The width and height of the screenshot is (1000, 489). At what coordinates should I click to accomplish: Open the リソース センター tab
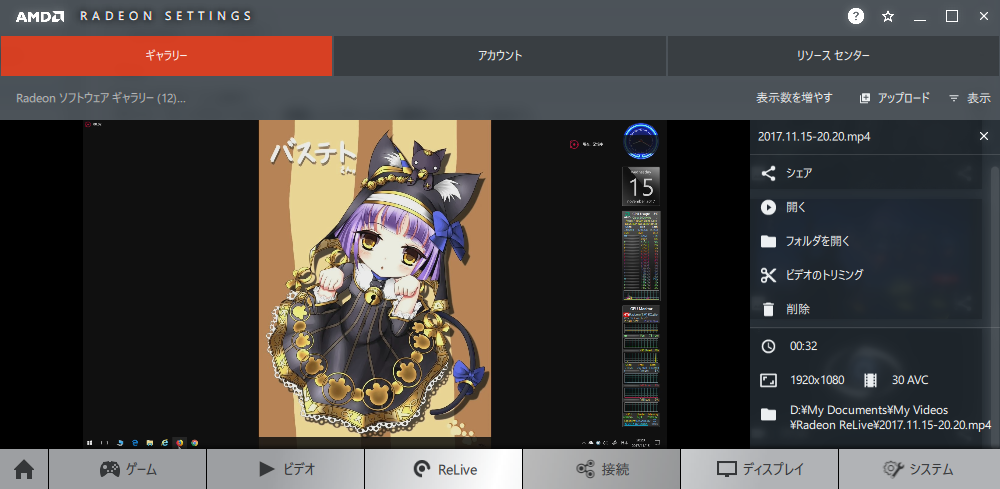click(833, 55)
